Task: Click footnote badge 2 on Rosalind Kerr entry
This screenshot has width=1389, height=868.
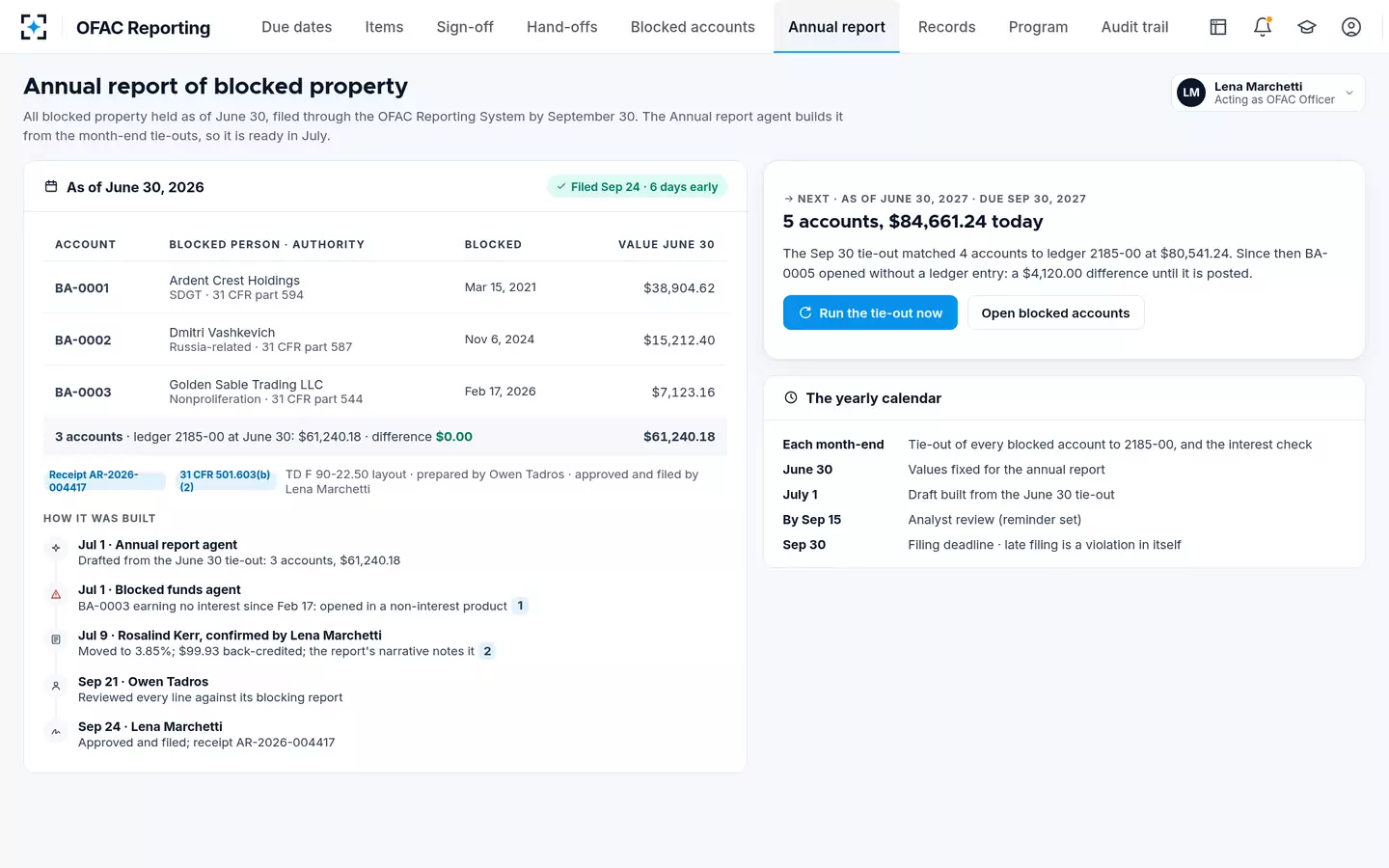Action: point(487,651)
